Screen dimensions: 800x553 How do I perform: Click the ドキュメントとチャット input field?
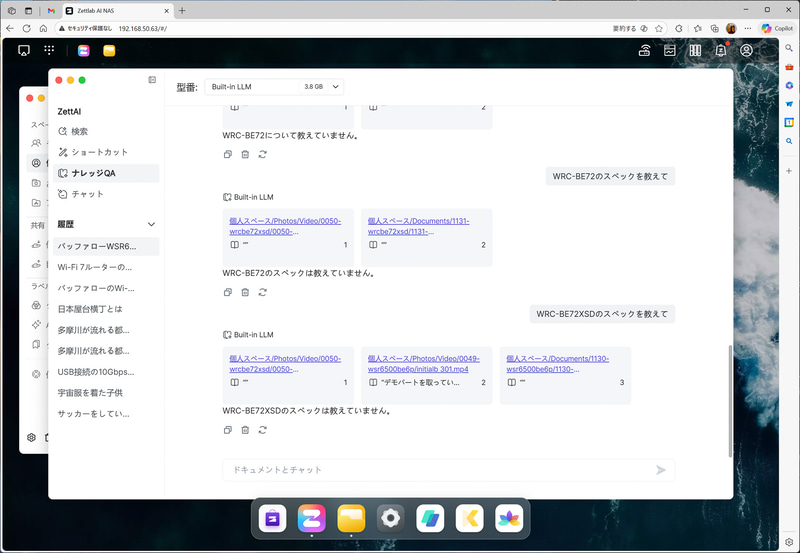[x=448, y=470]
